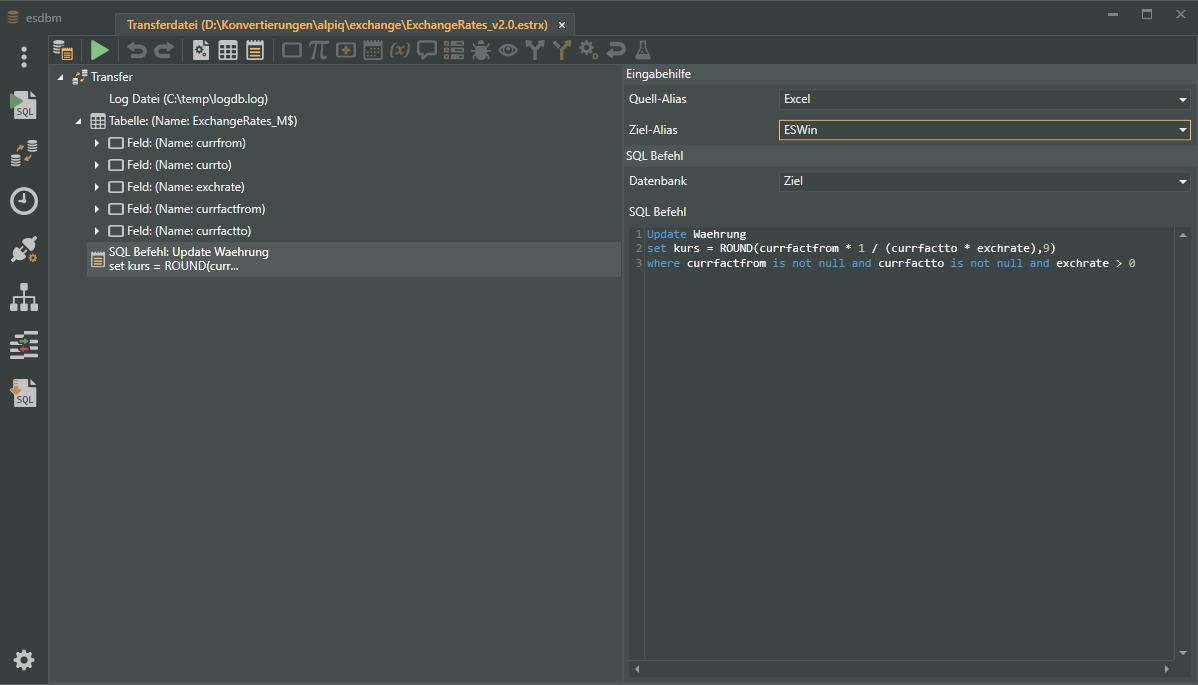
Task: Open settings via the gear icon
Action: [24, 660]
